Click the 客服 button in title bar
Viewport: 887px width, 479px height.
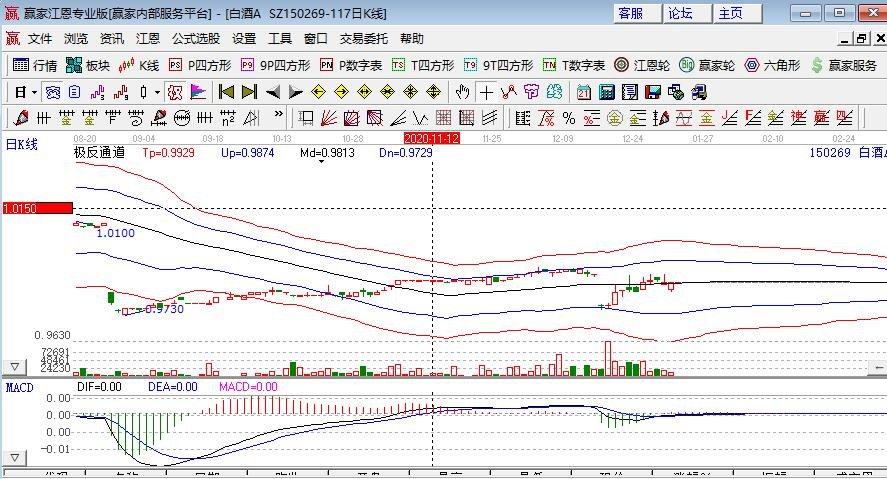[x=638, y=13]
